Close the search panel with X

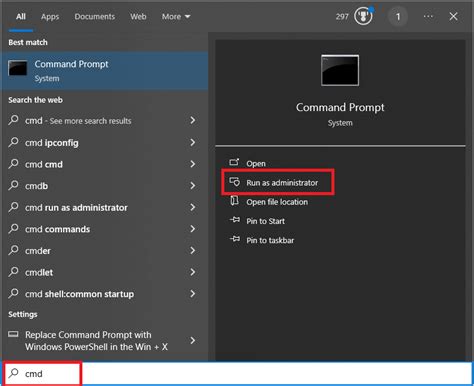coord(453,16)
